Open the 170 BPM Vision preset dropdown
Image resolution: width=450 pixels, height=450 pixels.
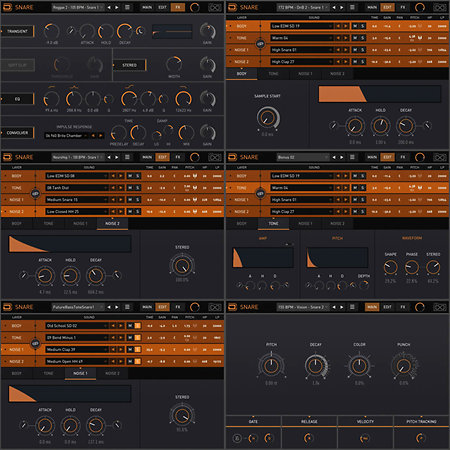click(x=303, y=307)
